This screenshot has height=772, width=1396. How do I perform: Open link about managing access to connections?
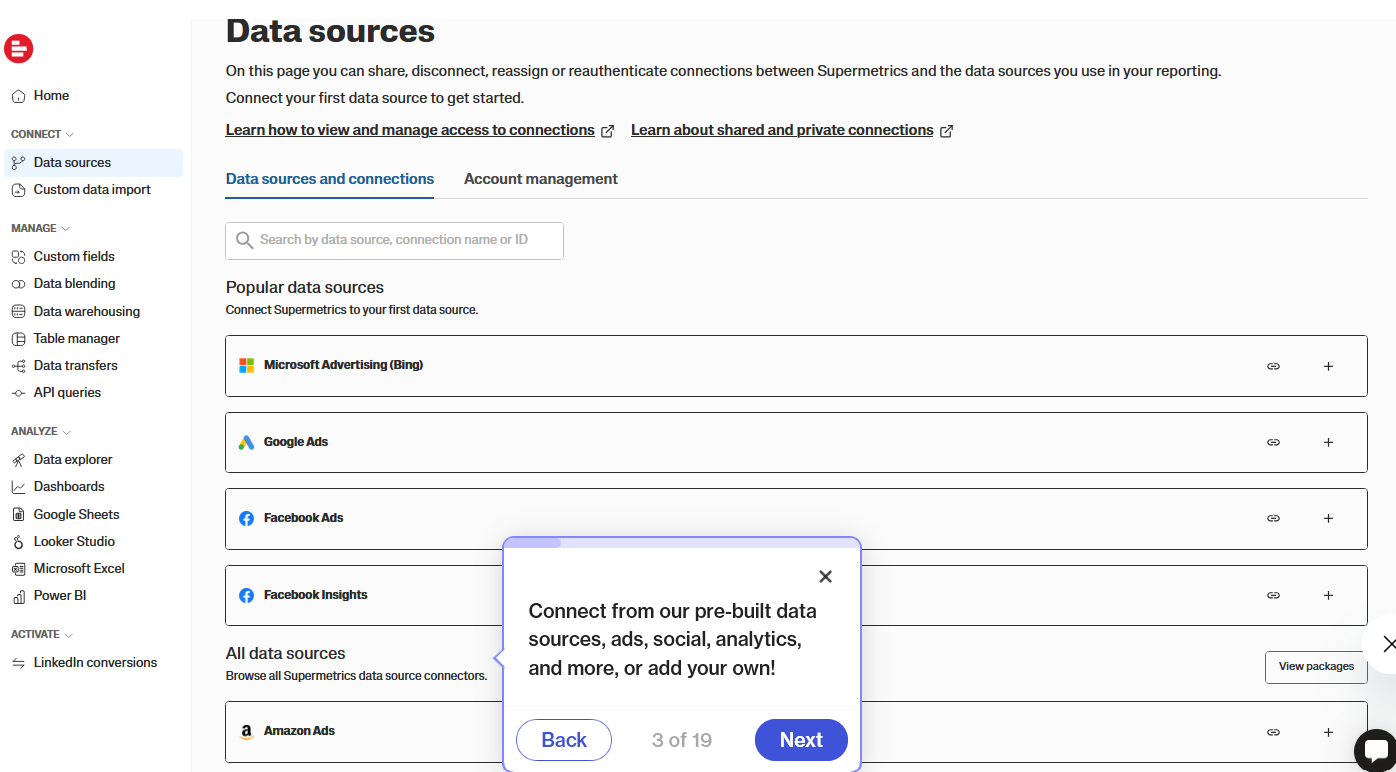(420, 131)
